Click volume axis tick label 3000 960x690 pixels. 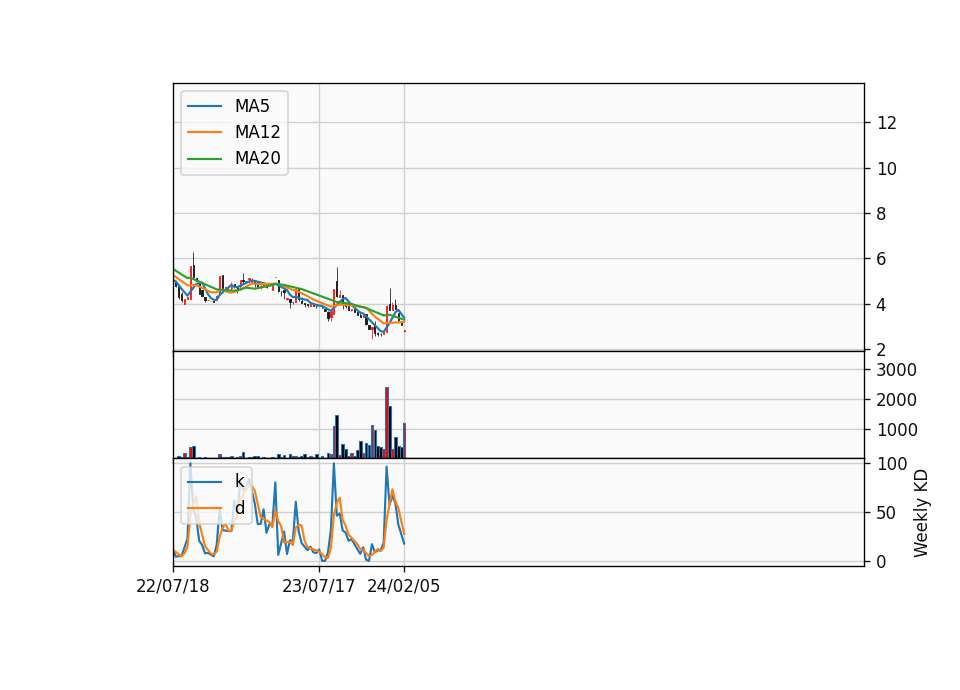point(896,370)
